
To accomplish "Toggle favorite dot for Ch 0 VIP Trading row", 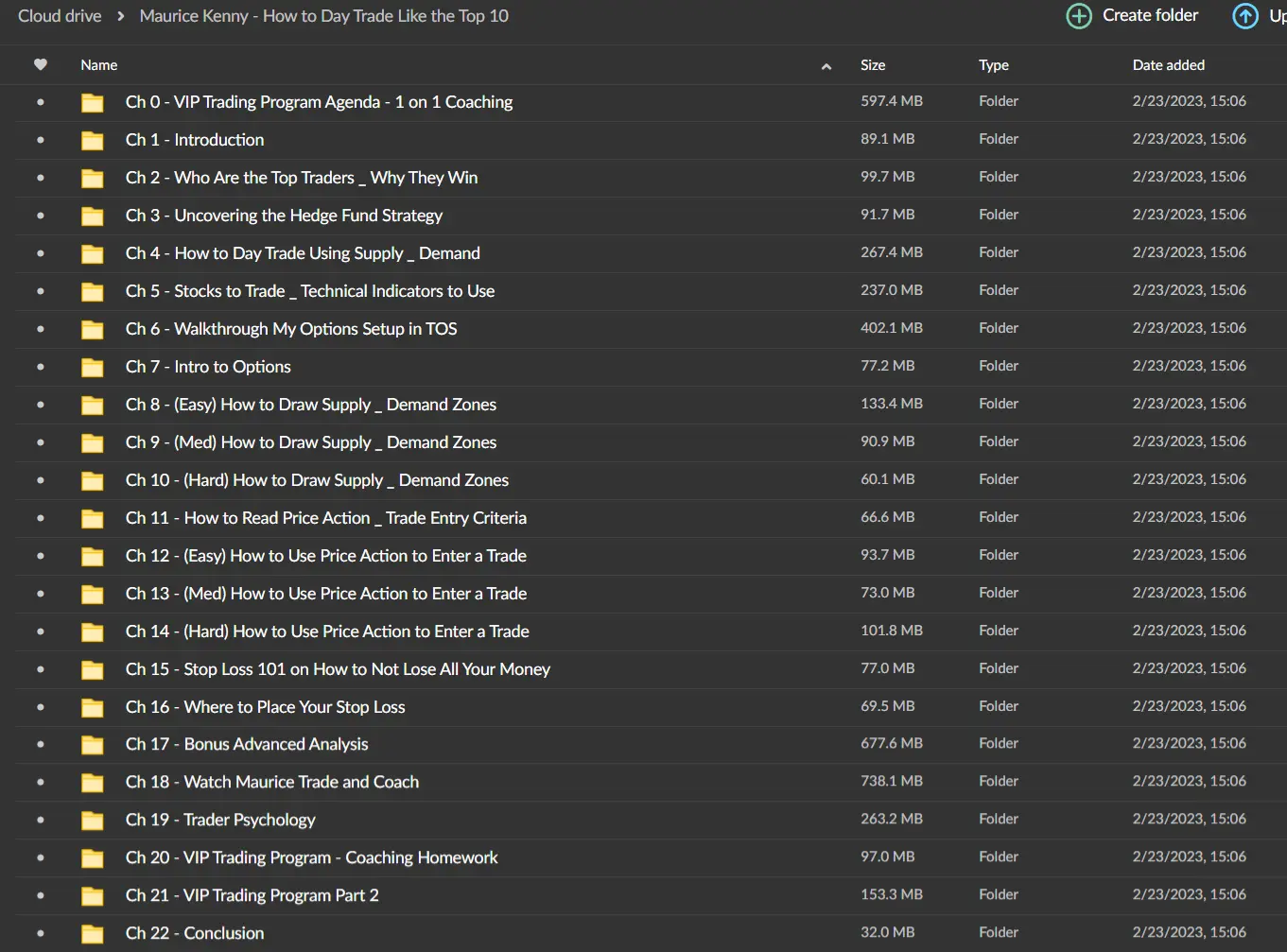I will pyautogui.click(x=41, y=102).
